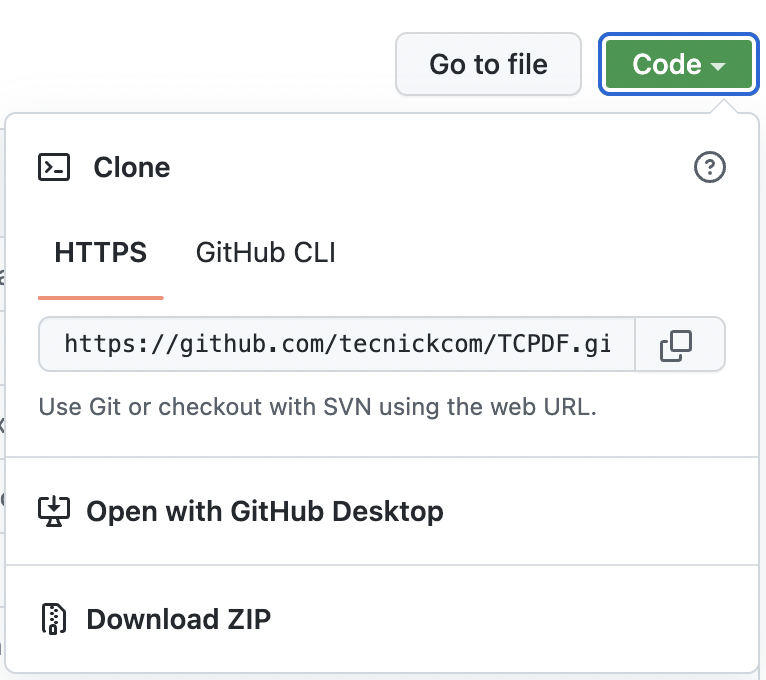
Task: Click the Git or SVN helper text
Action: click(317, 407)
